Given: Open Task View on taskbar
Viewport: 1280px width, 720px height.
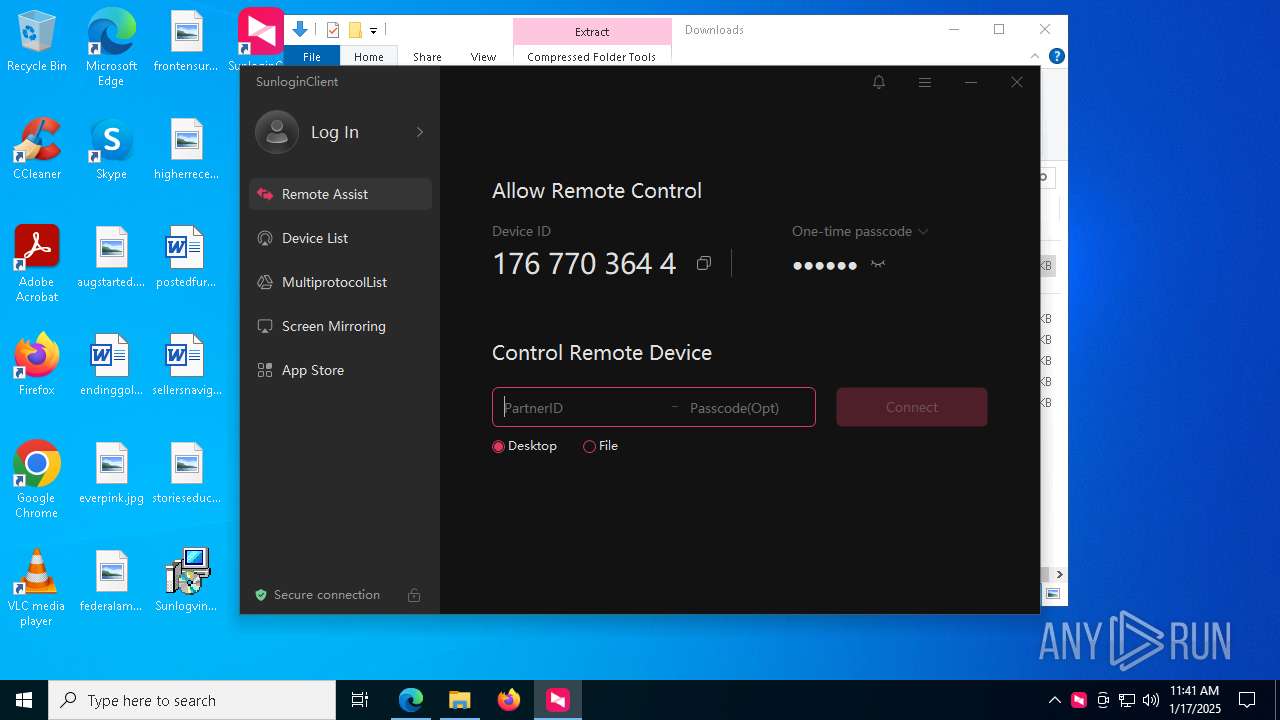Looking at the screenshot, I should coord(361,700).
